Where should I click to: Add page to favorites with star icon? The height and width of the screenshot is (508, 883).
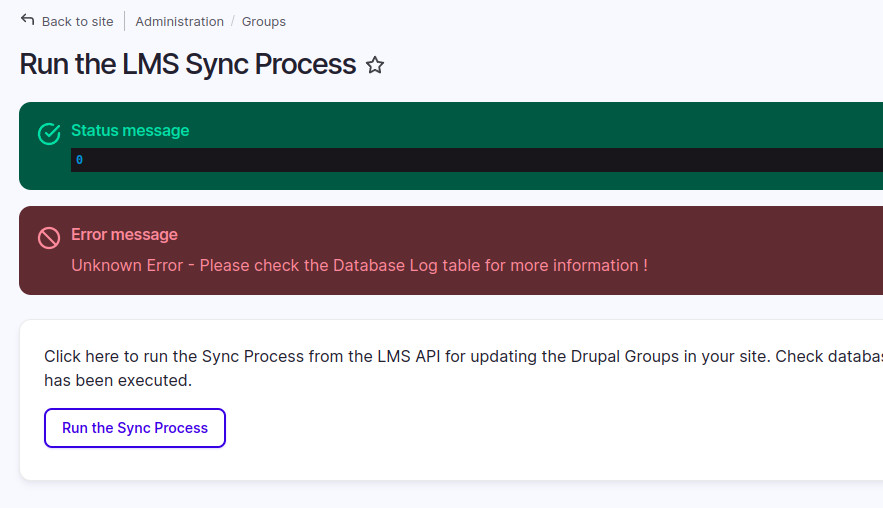[x=375, y=65]
